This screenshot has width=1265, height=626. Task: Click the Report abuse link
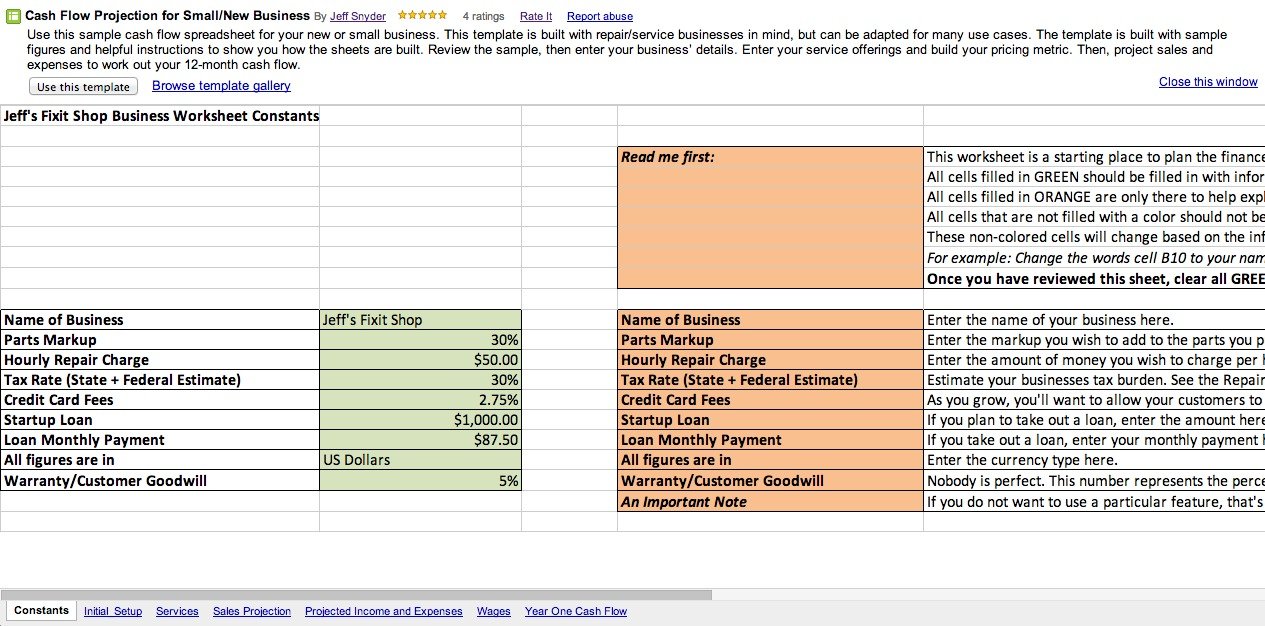click(x=600, y=17)
